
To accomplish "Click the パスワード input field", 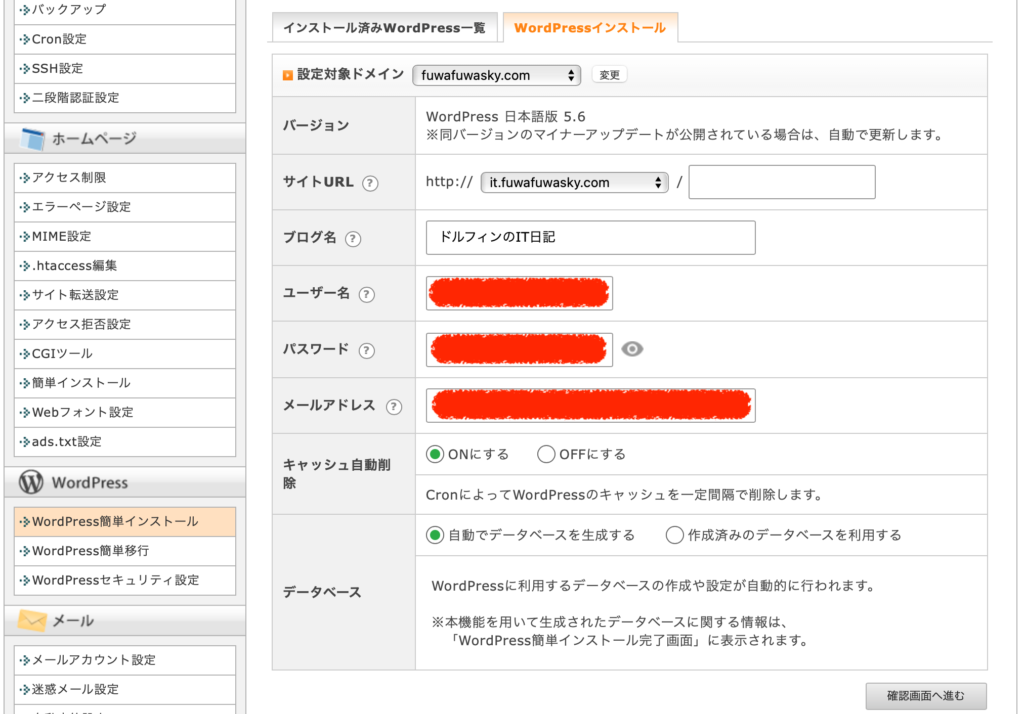I will click(519, 349).
